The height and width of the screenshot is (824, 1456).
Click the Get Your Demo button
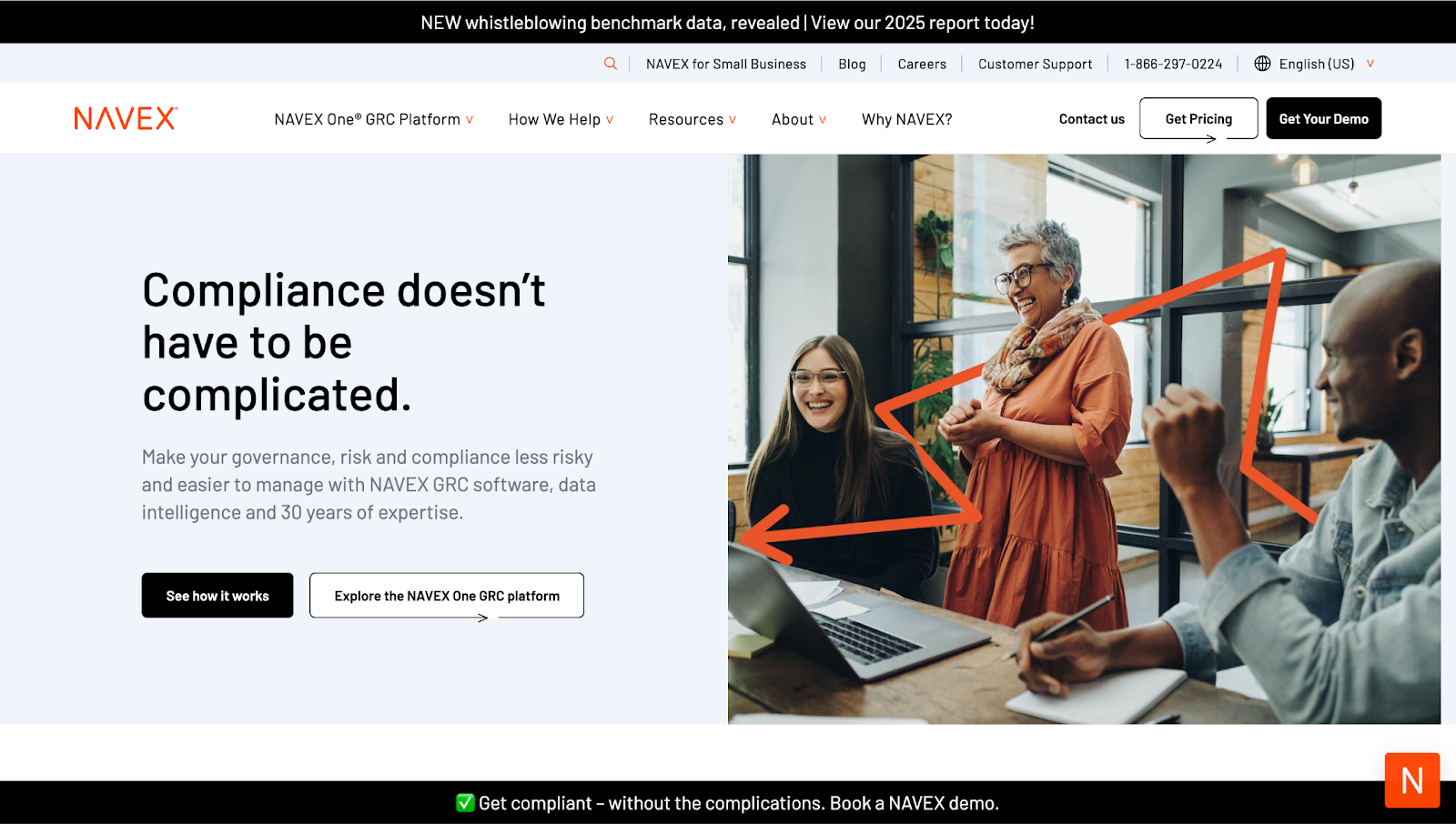pyautogui.click(x=1323, y=118)
